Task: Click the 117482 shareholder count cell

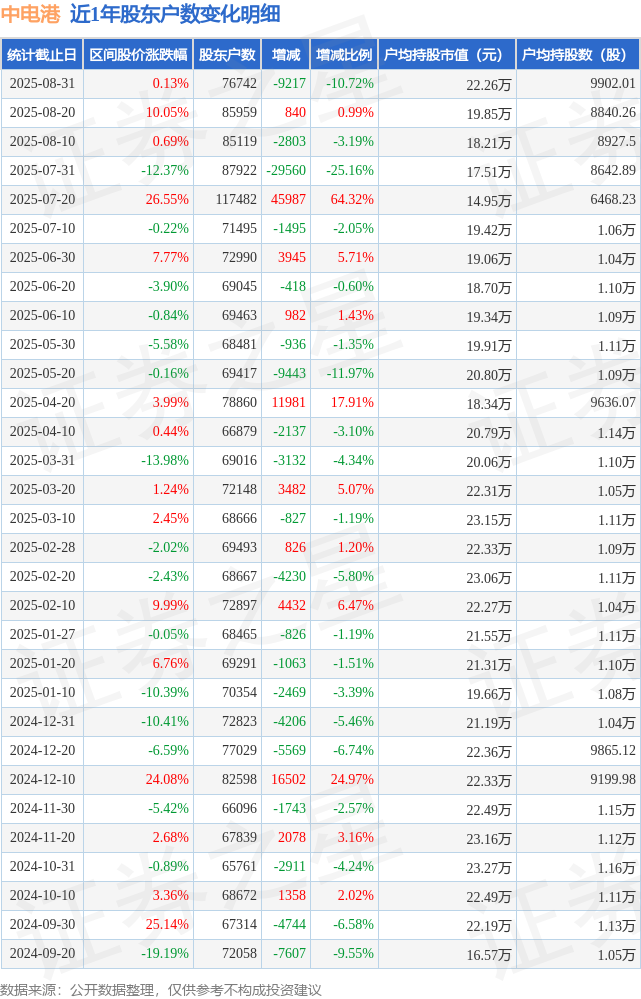Action: click(x=236, y=199)
